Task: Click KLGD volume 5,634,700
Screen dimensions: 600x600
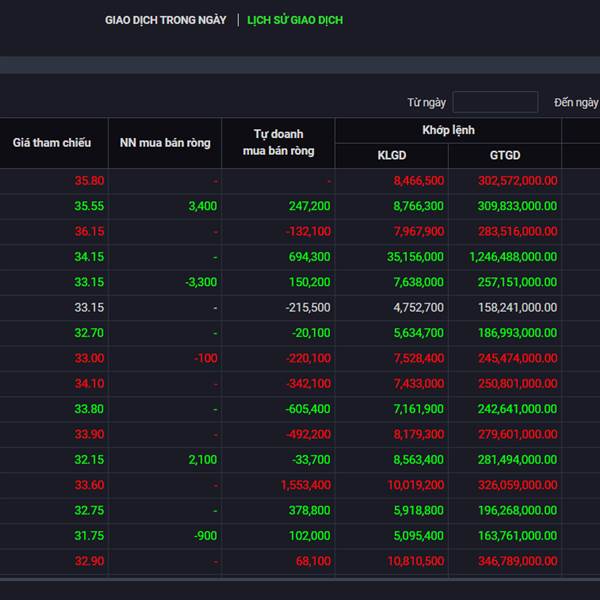Action: [419, 333]
